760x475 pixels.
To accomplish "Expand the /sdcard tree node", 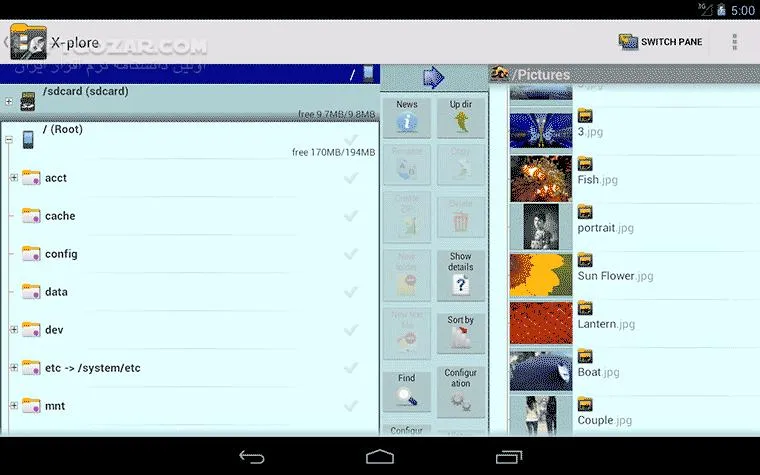I will (x=9, y=101).
